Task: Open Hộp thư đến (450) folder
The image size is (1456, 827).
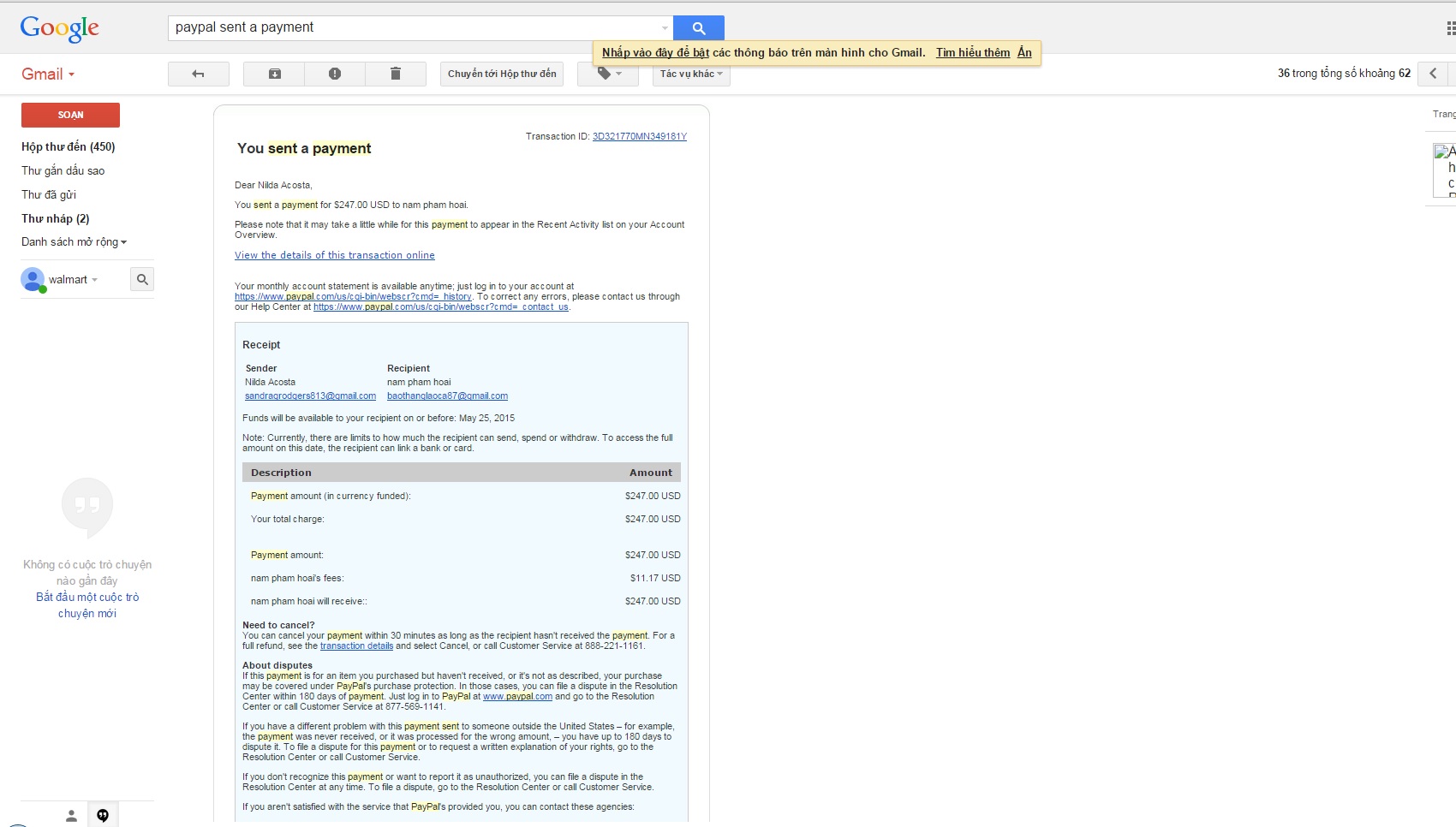Action: point(69,147)
